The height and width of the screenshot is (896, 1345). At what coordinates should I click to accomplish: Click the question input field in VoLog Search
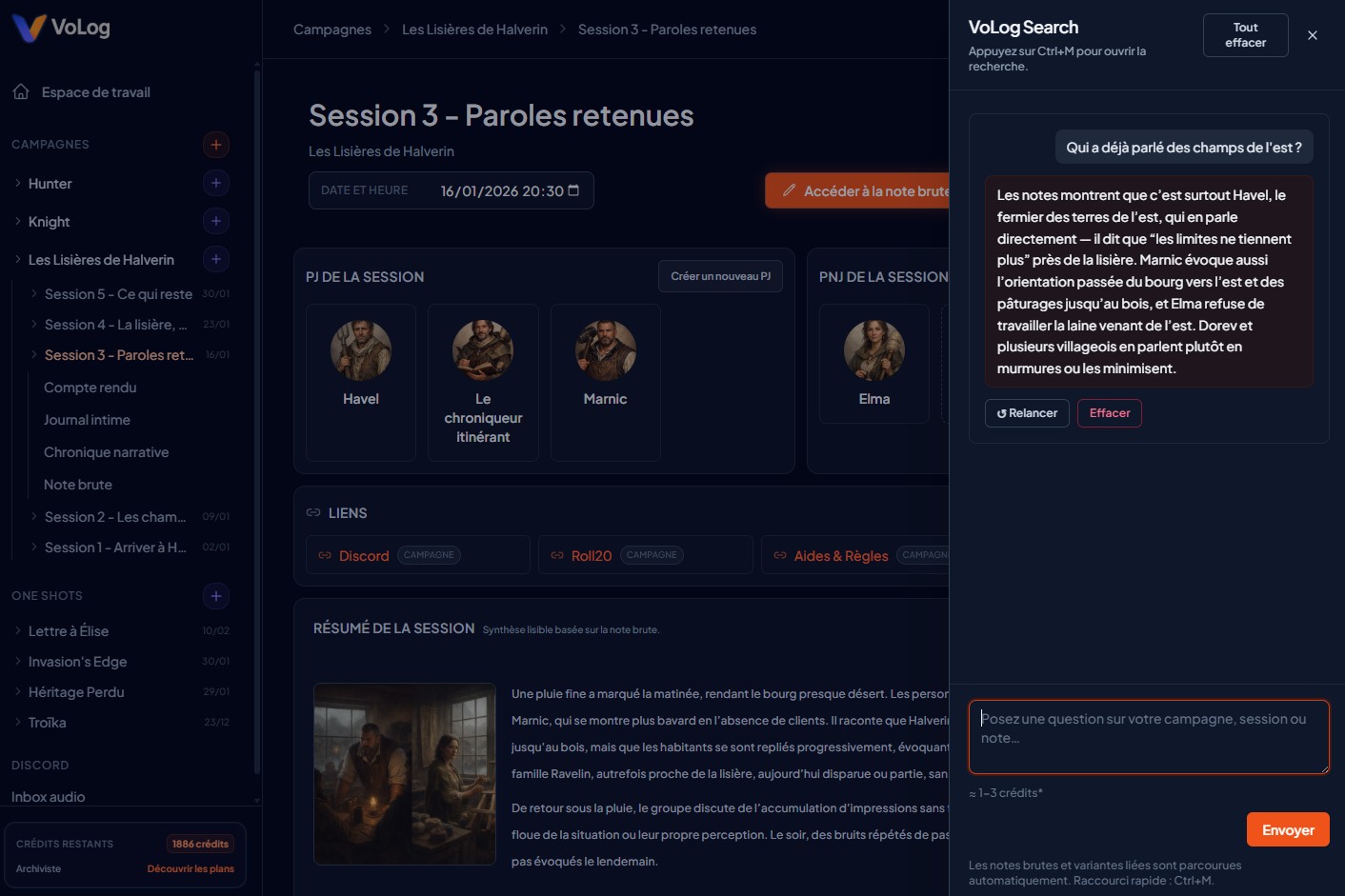coord(1148,737)
